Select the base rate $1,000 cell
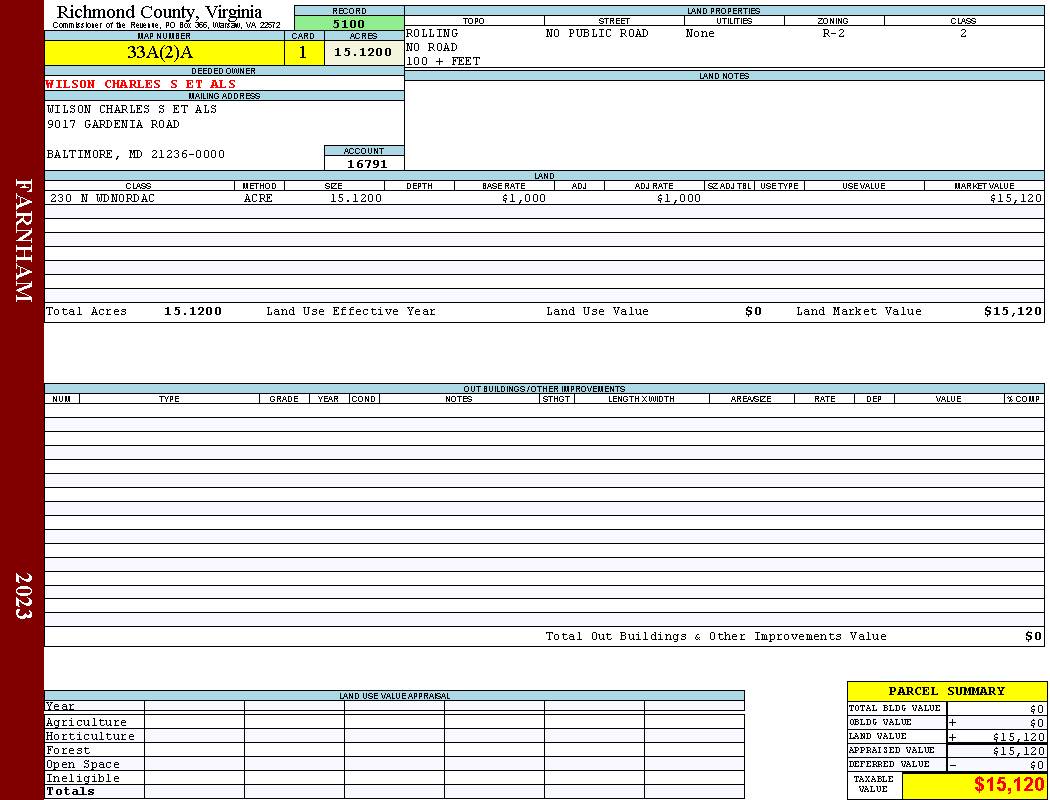1050x800 pixels. (x=524, y=198)
